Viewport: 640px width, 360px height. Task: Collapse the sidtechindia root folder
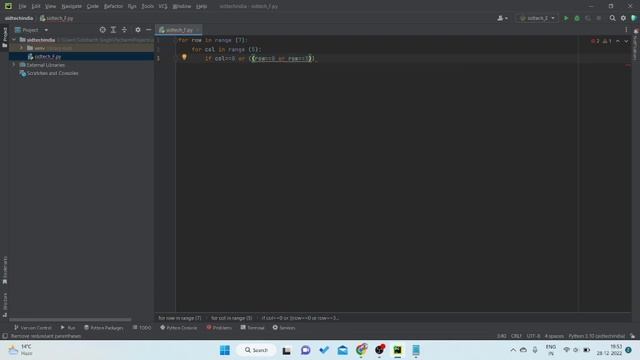14,40
